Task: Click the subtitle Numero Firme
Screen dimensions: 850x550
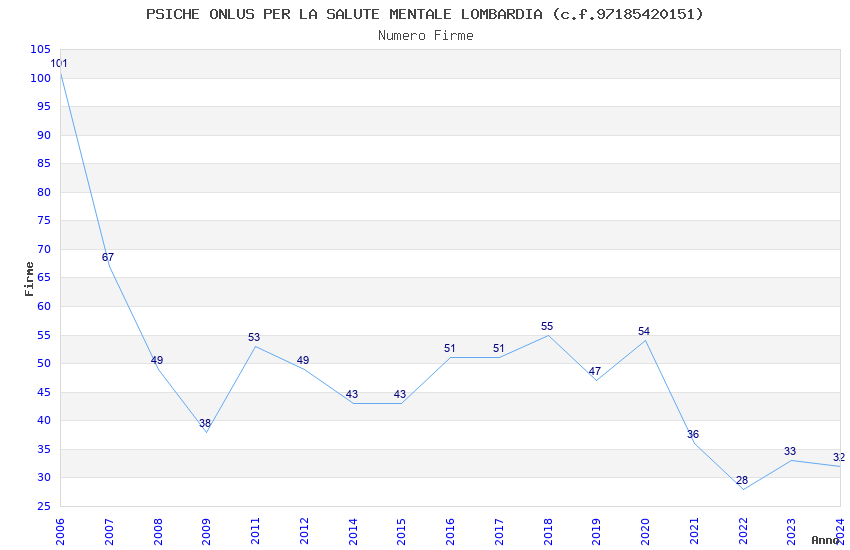Action: coord(426,36)
